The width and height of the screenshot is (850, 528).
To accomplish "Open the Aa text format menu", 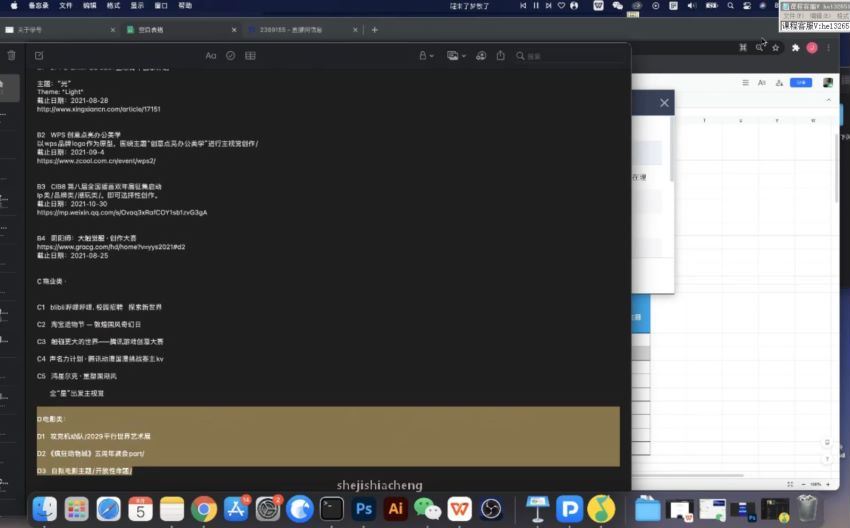I will 211,55.
